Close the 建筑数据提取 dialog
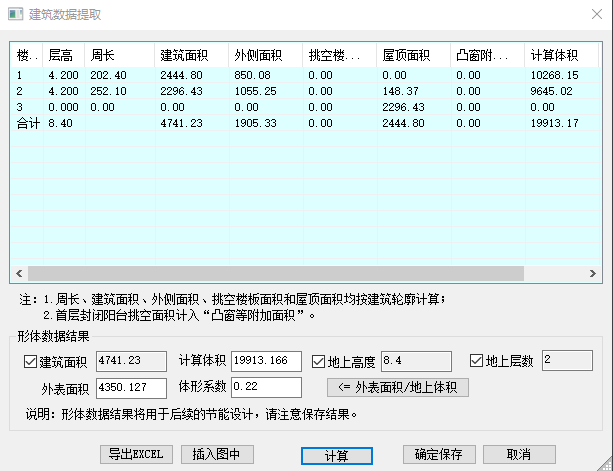613x471 pixels. coord(588,15)
